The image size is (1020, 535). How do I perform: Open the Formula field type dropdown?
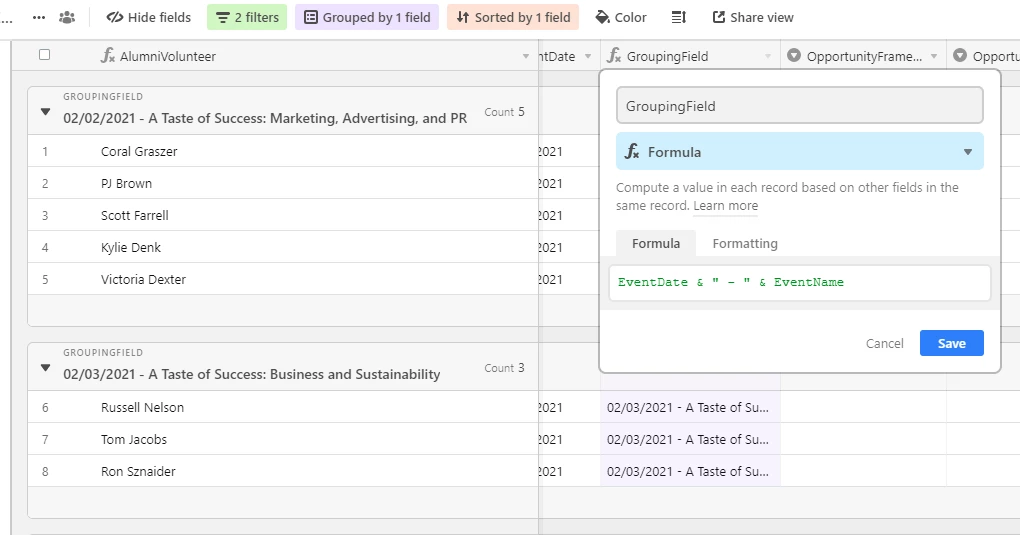(799, 152)
